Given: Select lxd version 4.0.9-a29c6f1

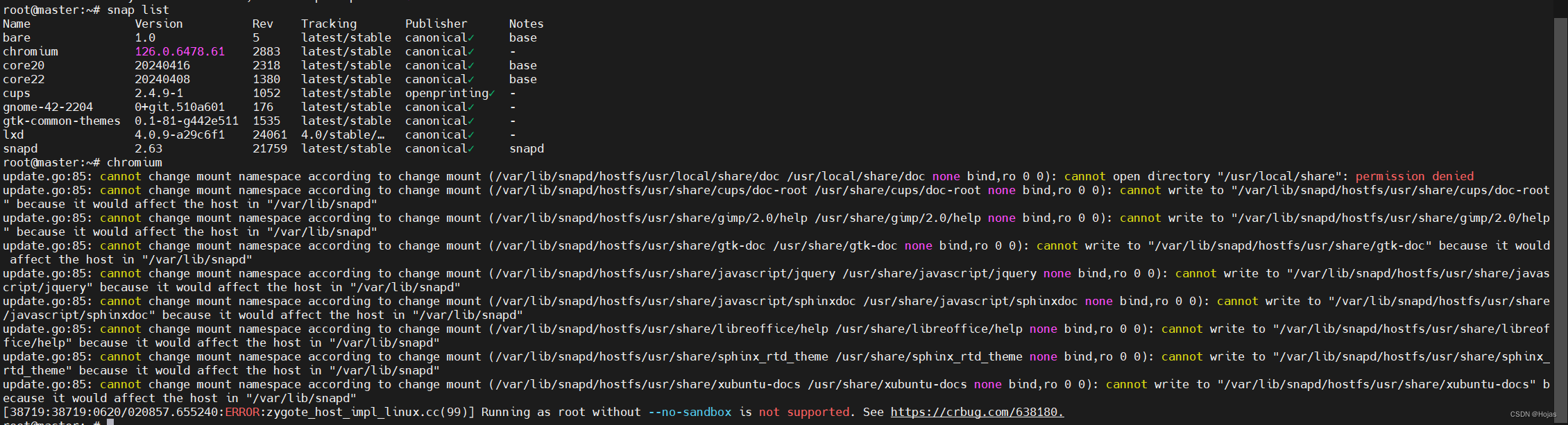Looking at the screenshot, I should coord(180,135).
